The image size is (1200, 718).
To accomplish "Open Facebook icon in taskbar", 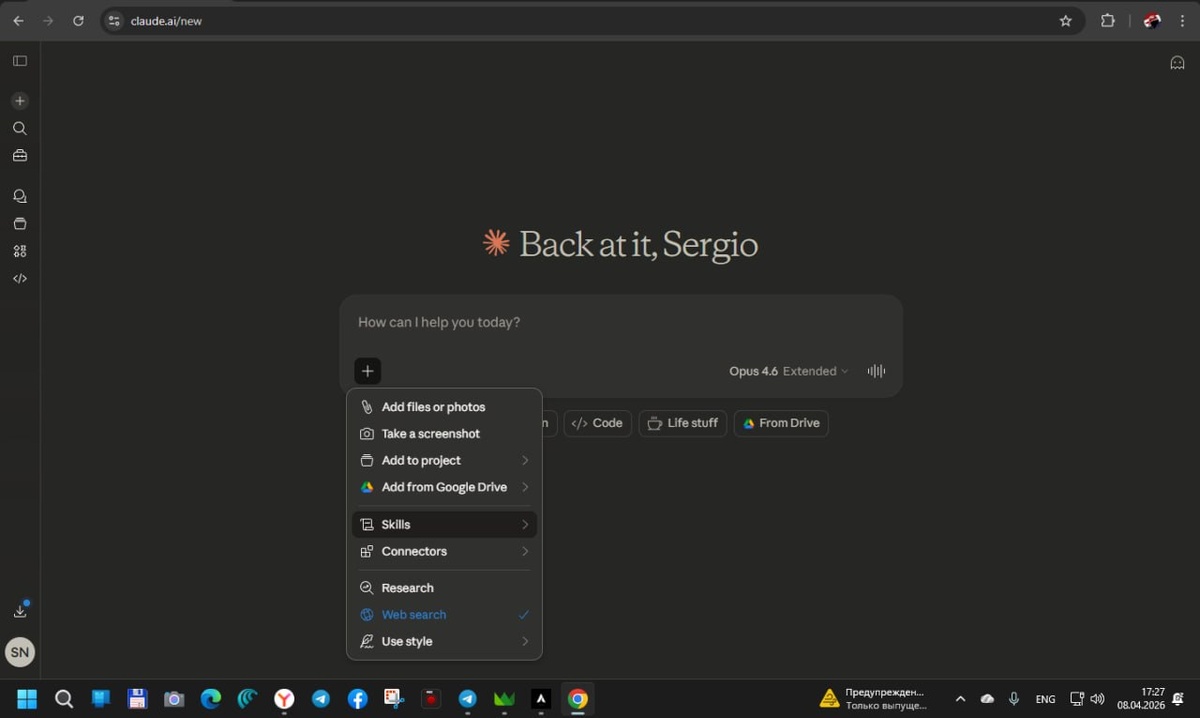I will [x=357, y=699].
